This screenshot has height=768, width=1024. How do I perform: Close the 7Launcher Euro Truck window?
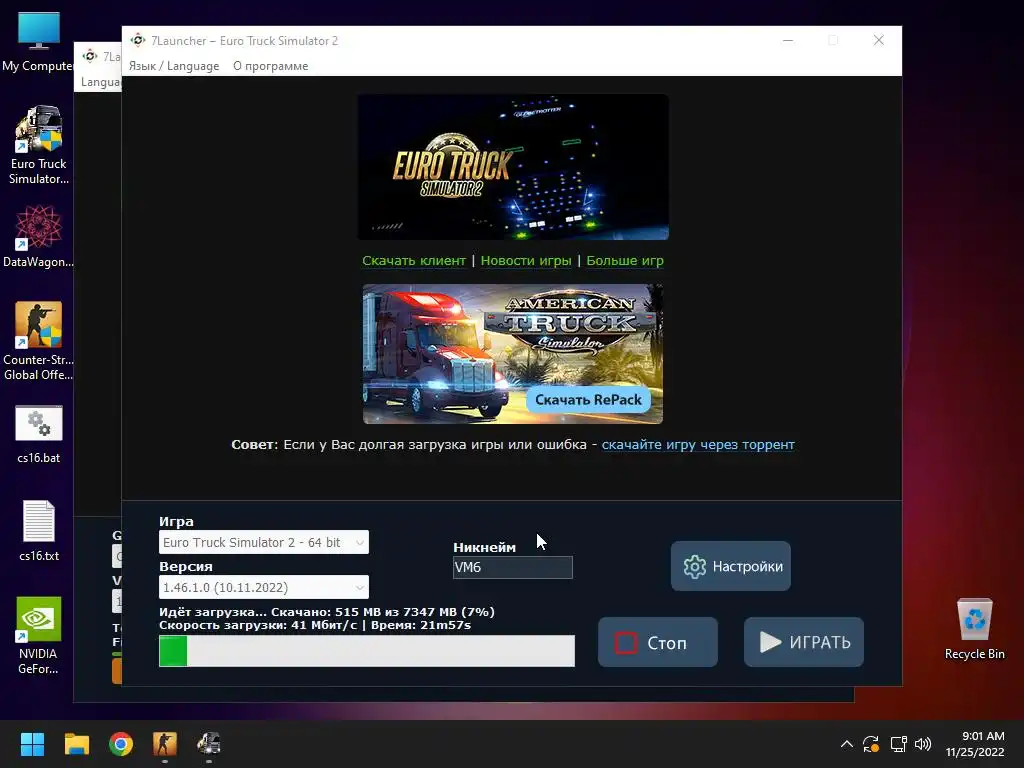[879, 40]
